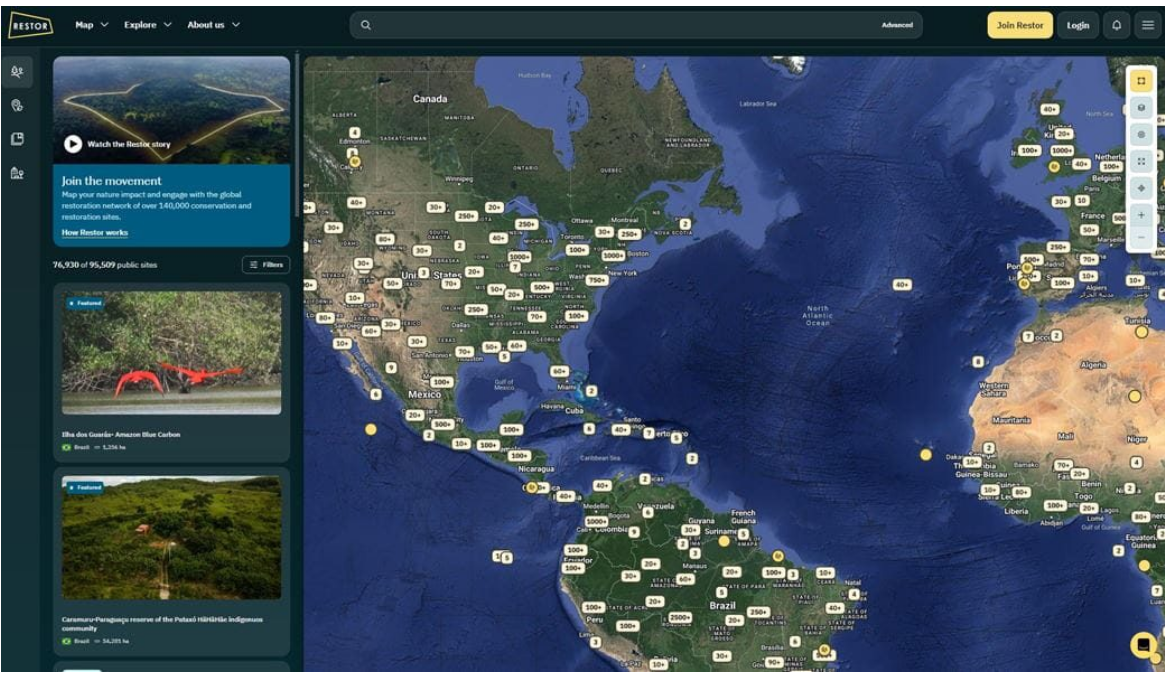Screen dimensions: 1165x677
Task: Click the Join Restor button
Action: pos(1019,25)
